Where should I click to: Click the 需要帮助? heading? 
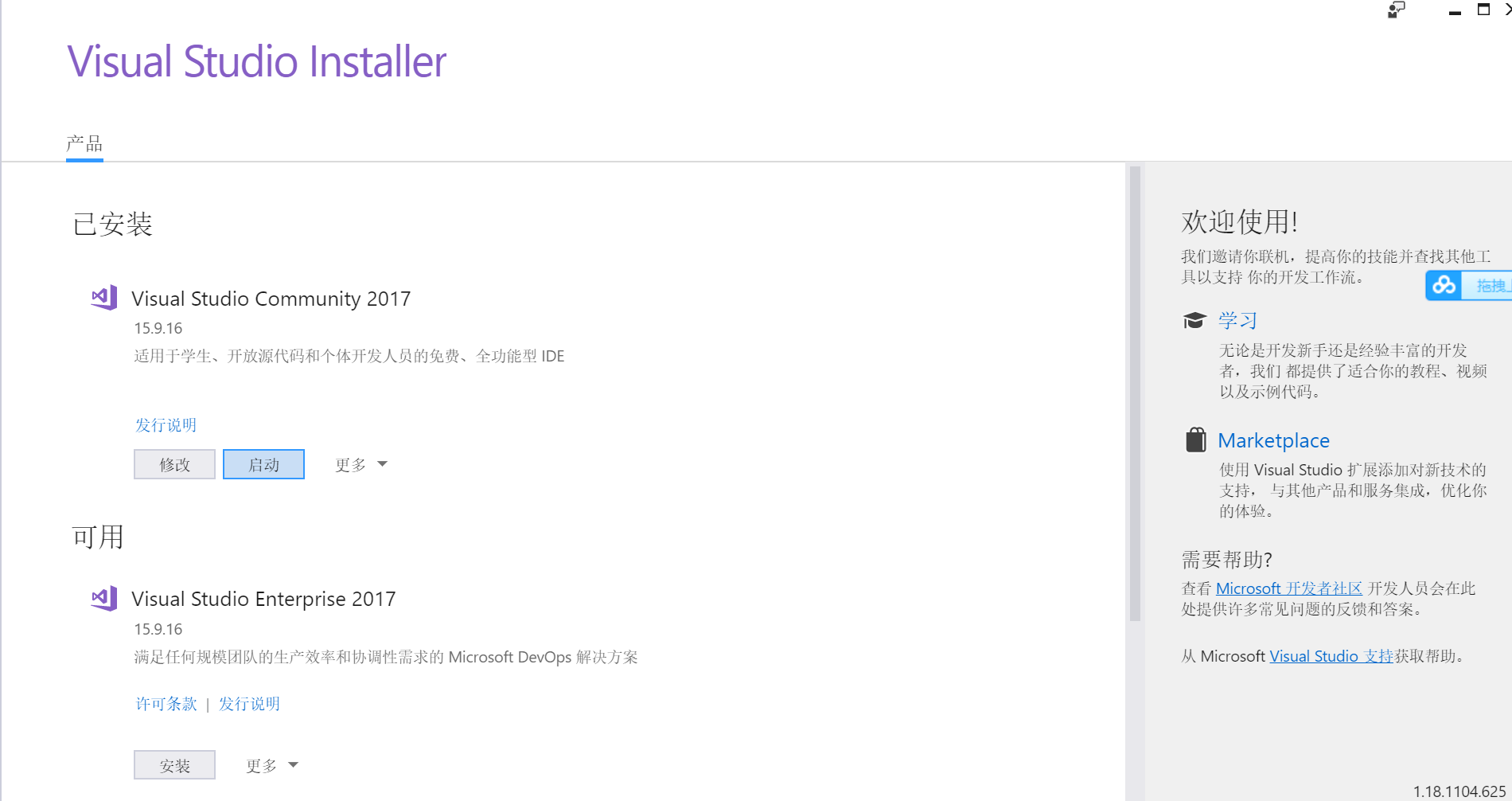tap(1226, 560)
